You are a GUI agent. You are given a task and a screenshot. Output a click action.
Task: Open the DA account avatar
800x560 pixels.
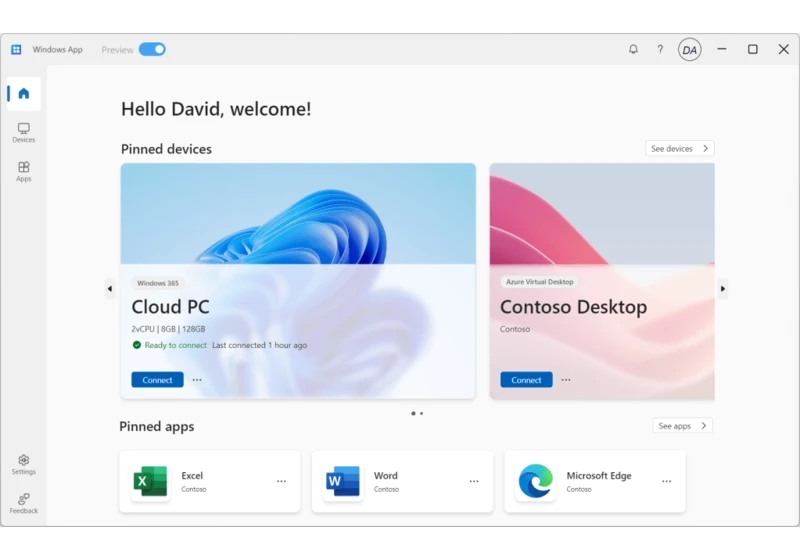coord(689,49)
